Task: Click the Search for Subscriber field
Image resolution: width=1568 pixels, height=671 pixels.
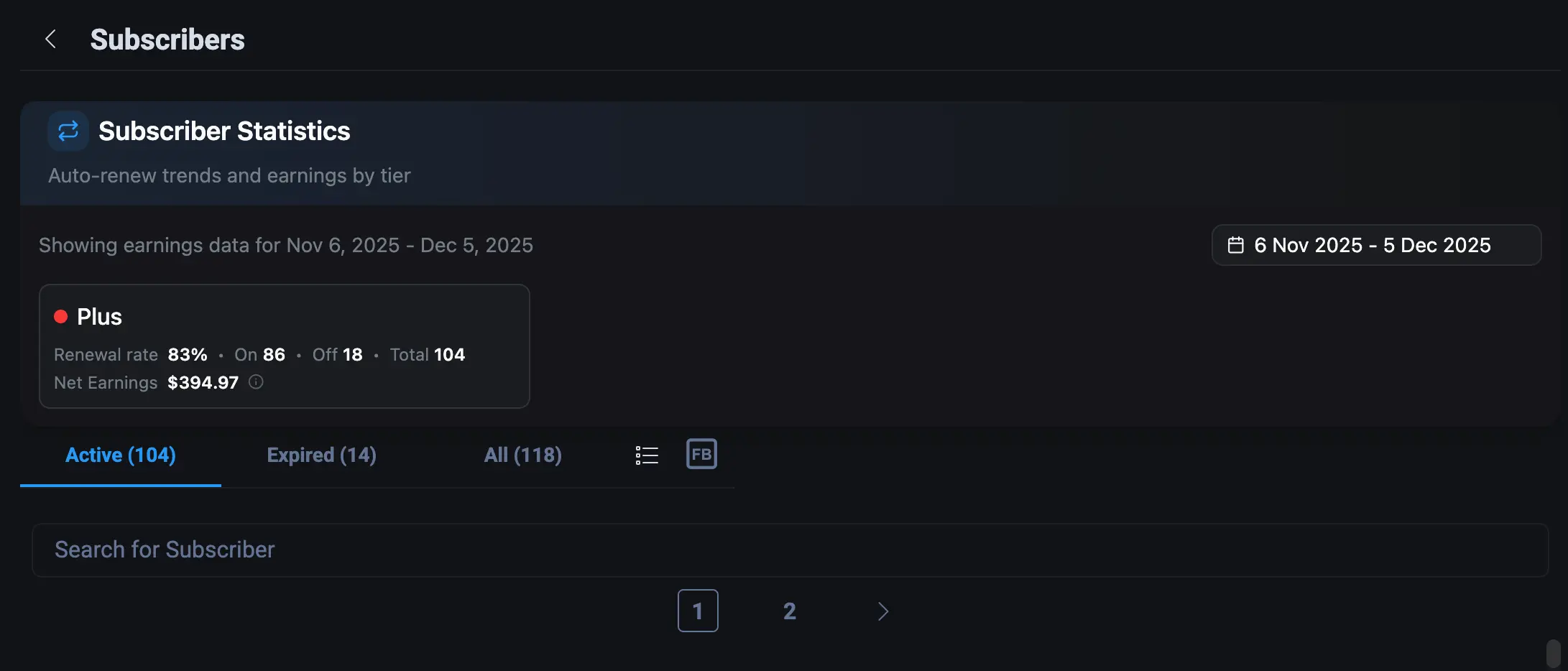Action: [790, 550]
